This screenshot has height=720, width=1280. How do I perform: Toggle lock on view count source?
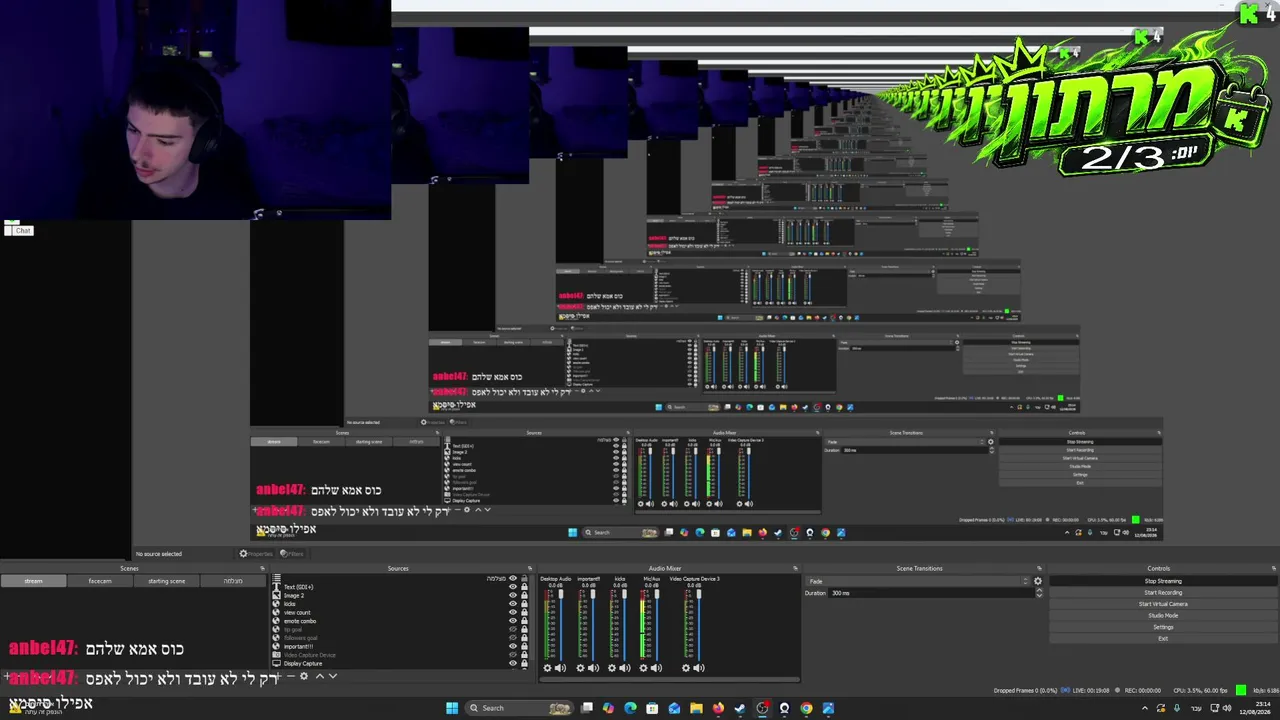click(x=524, y=613)
